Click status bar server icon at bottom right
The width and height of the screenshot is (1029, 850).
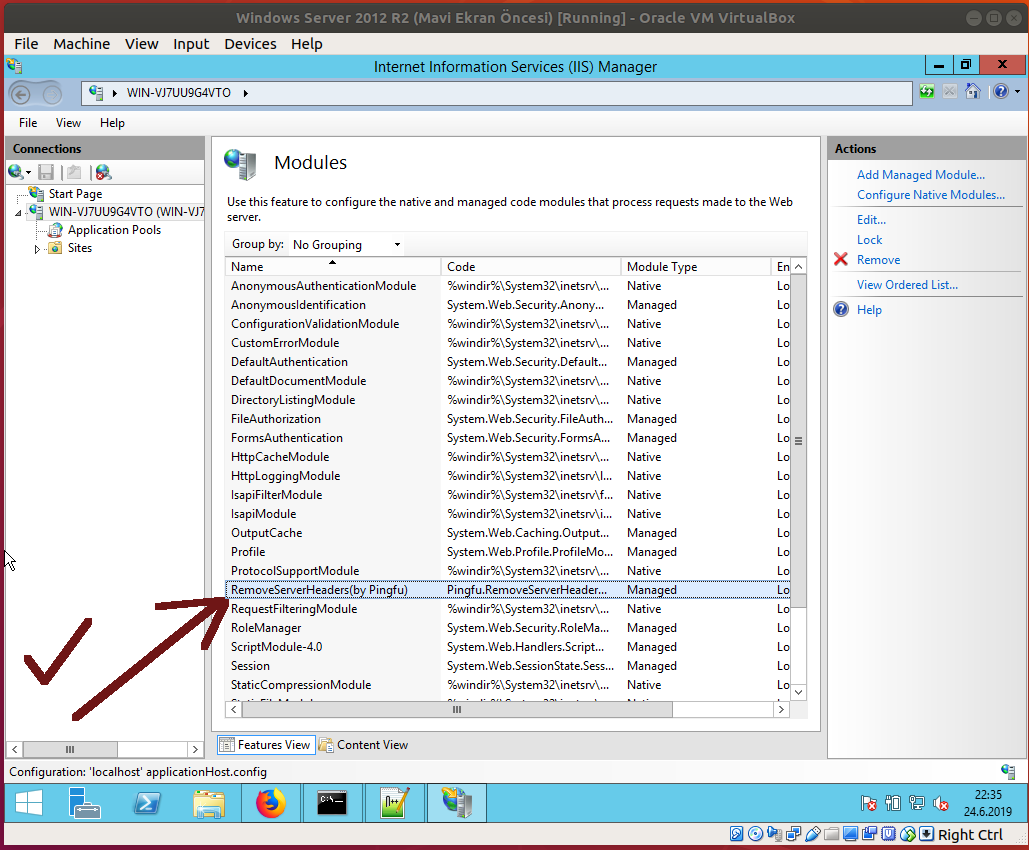[x=1008, y=771]
